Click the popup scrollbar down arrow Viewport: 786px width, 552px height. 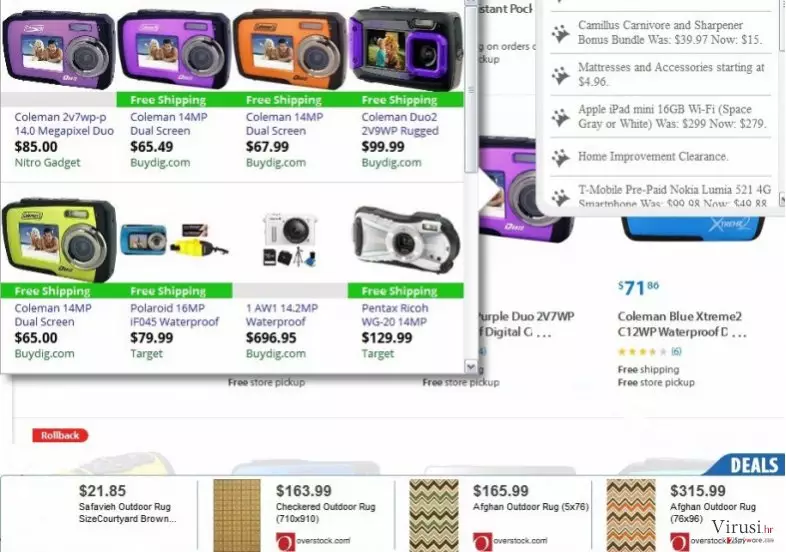(x=471, y=366)
